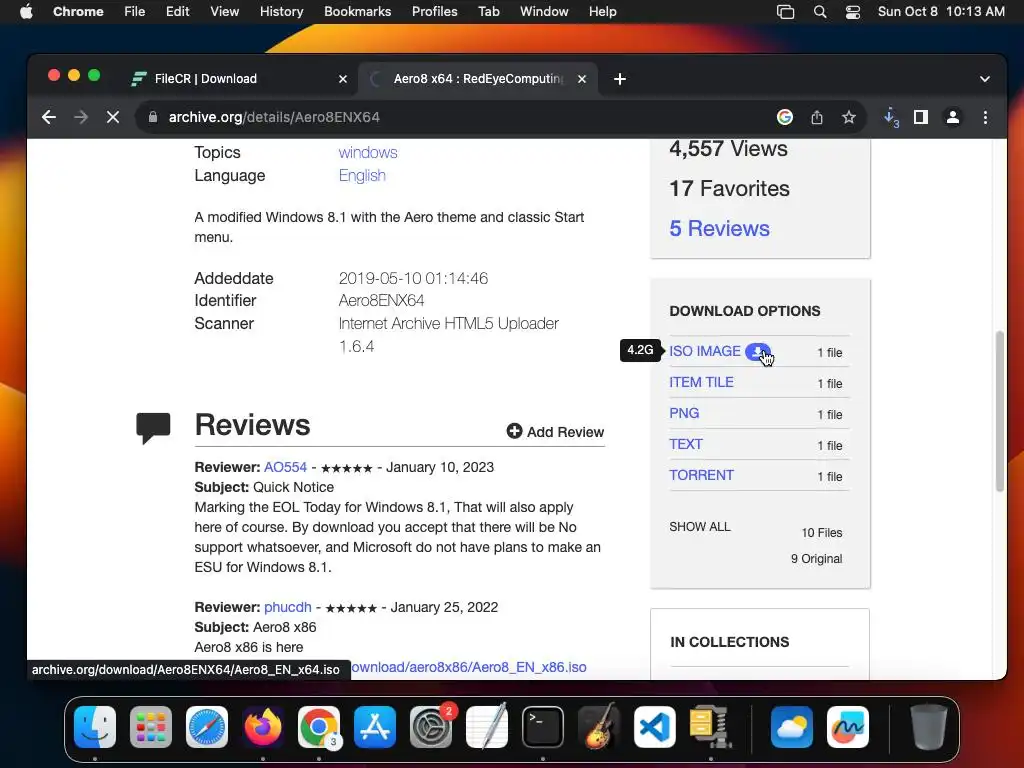Open the Window menu

click(x=544, y=12)
